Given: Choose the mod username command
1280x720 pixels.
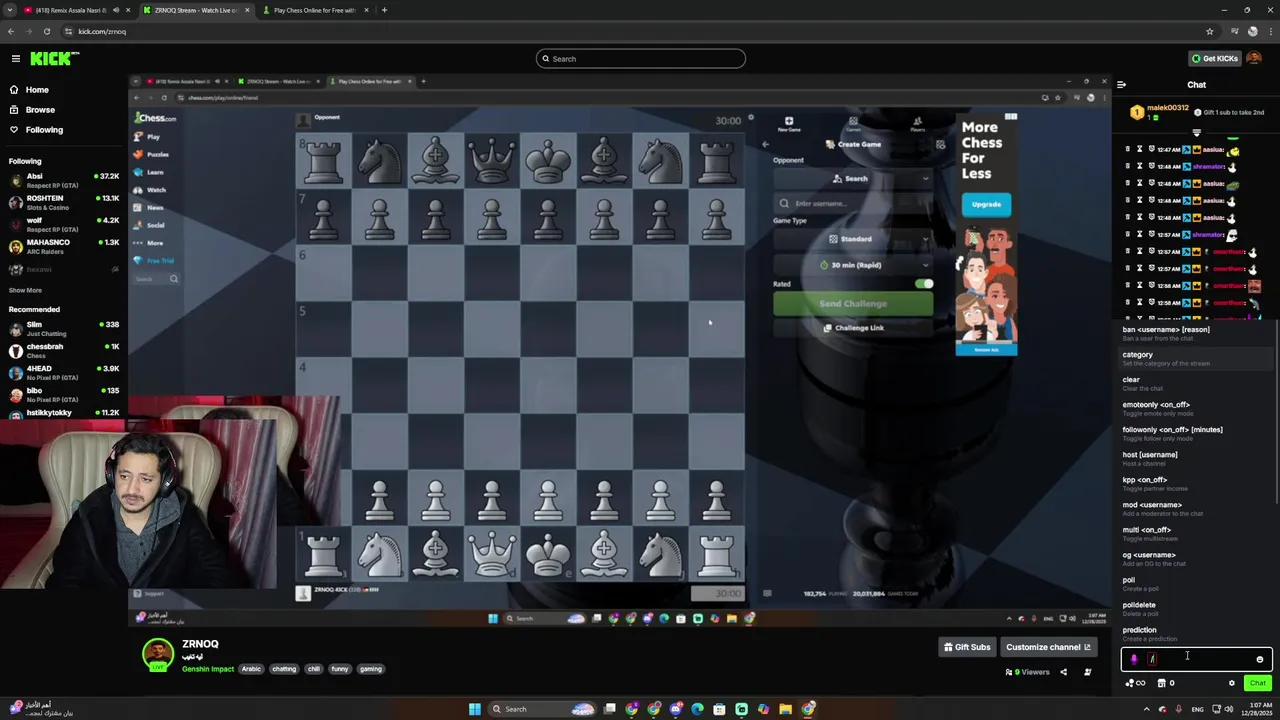Looking at the screenshot, I should 1196,508.
